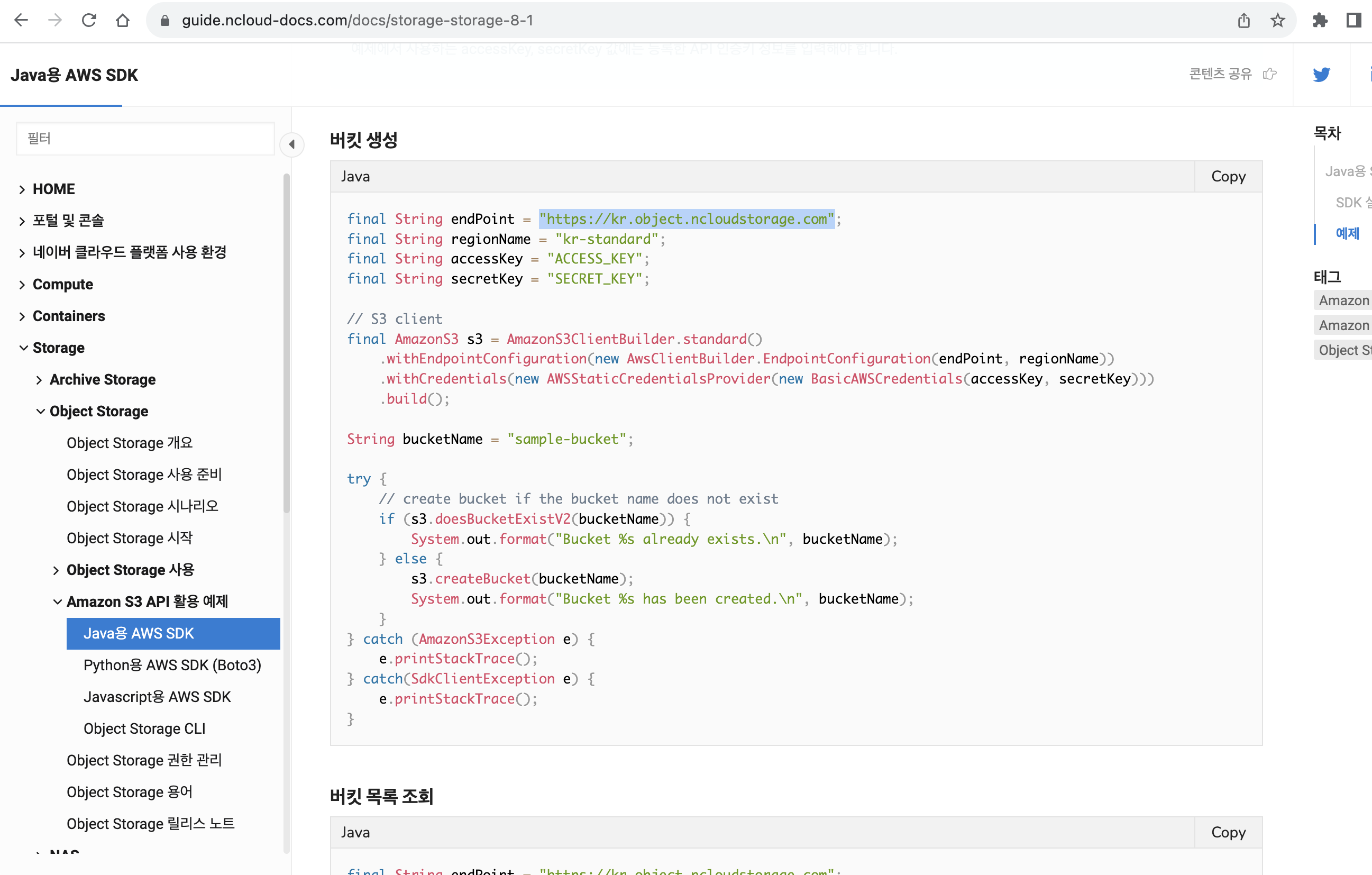This screenshot has width=1372, height=875.
Task: Click the "sample-bucket" string
Action: 566,439
